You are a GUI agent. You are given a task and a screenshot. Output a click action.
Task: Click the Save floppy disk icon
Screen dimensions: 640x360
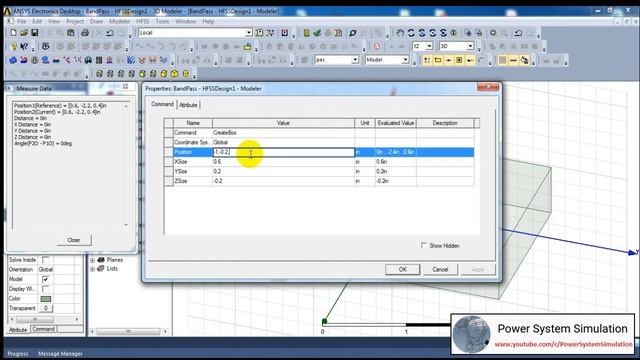[35, 33]
